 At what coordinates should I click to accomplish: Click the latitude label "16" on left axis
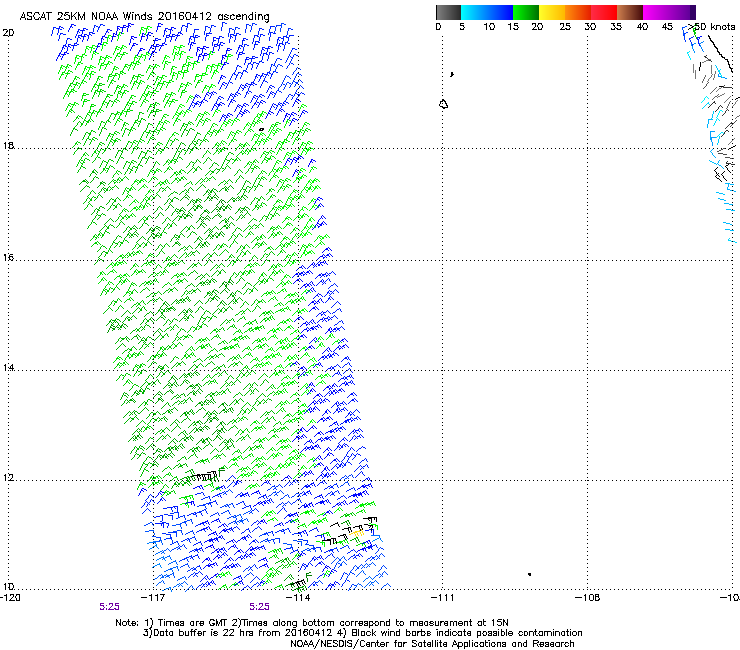click(x=8, y=257)
